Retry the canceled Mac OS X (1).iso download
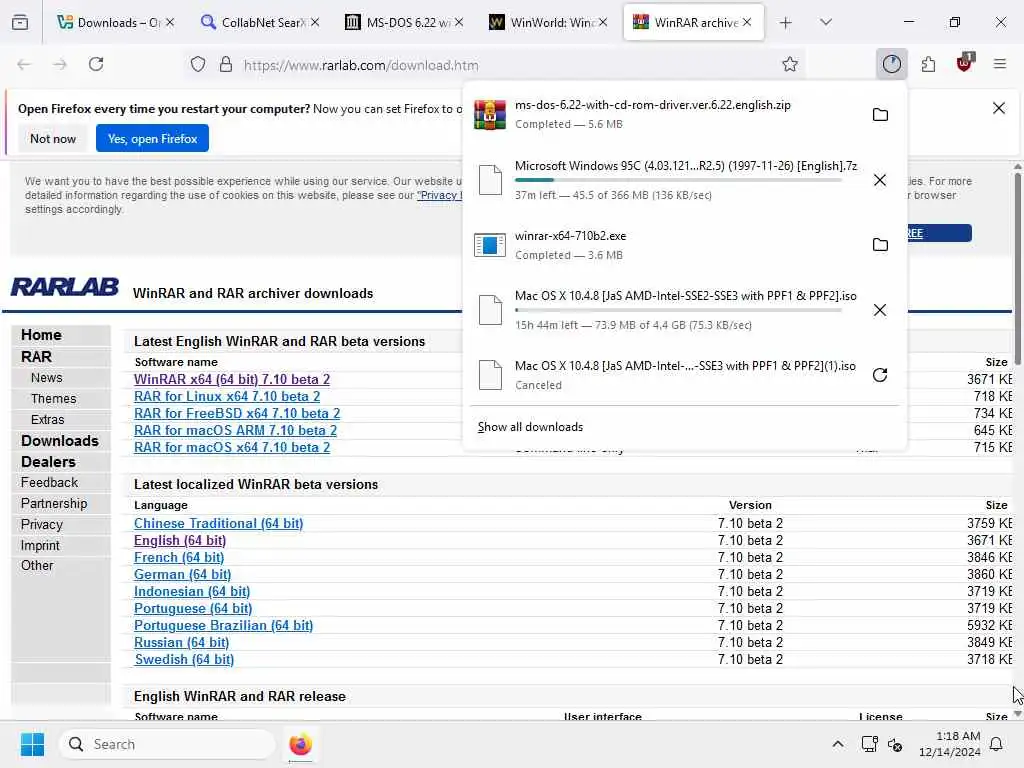Screen dimensions: 1024x768 pyautogui.click(x=880, y=375)
